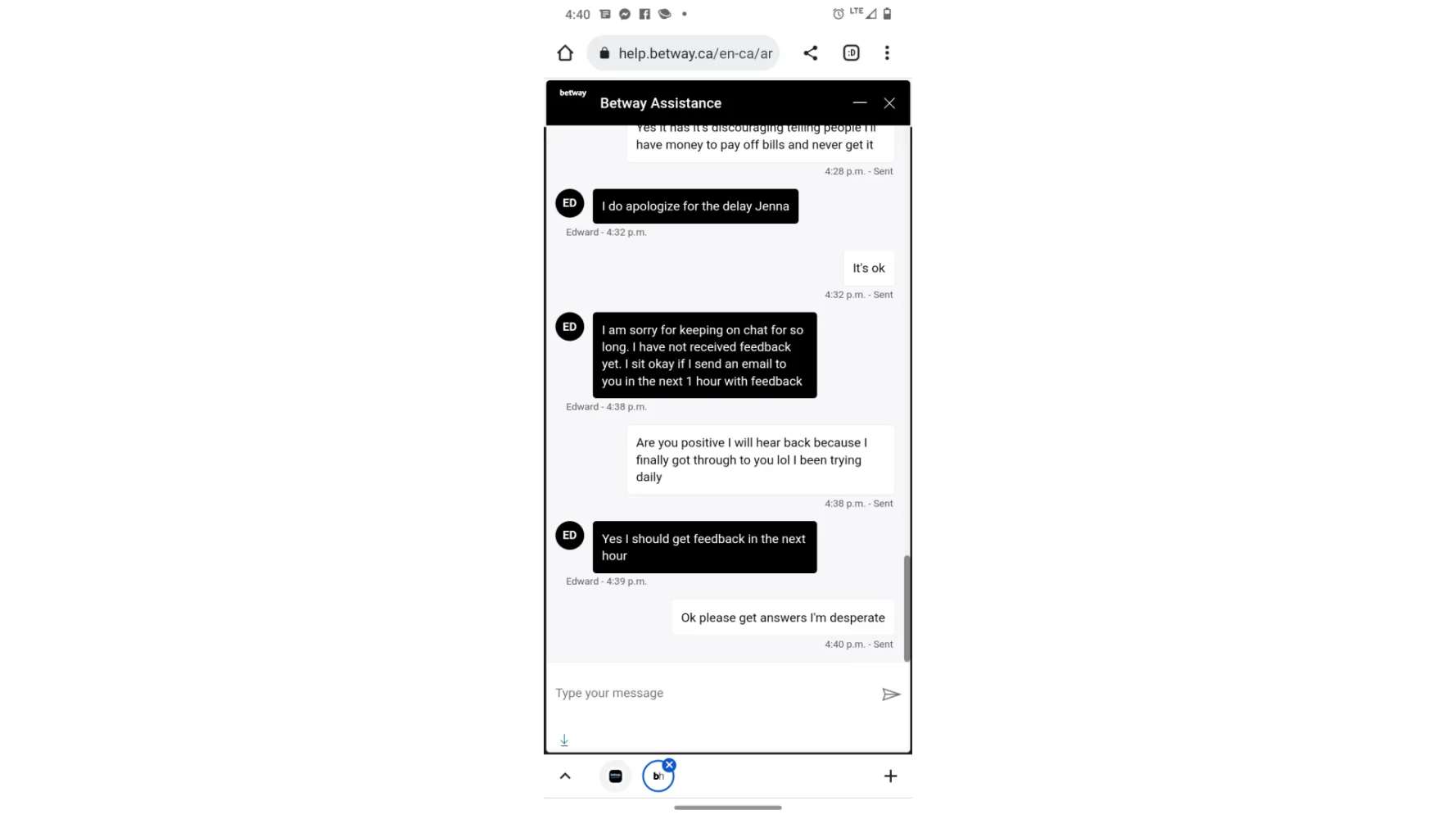This screenshot has width=1456, height=819.
Task: Focus the Type your message field
Action: pos(712,694)
